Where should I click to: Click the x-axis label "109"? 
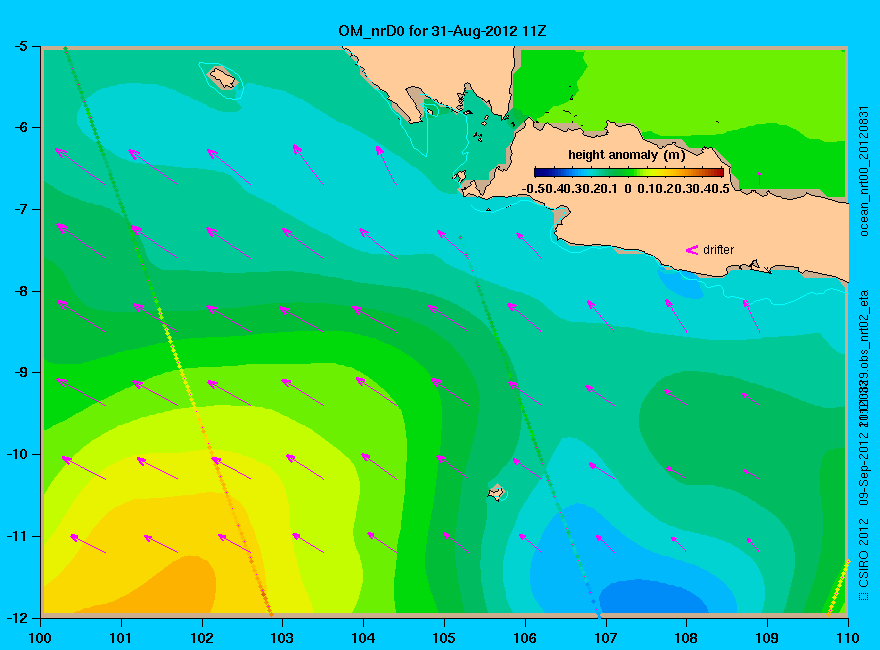click(767, 638)
